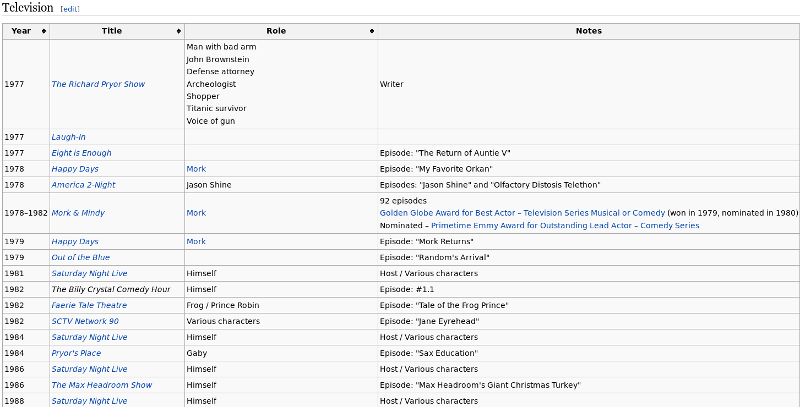This screenshot has height=407, width=800.
Task: Open the Laugh-In title link
Action: 69,136
